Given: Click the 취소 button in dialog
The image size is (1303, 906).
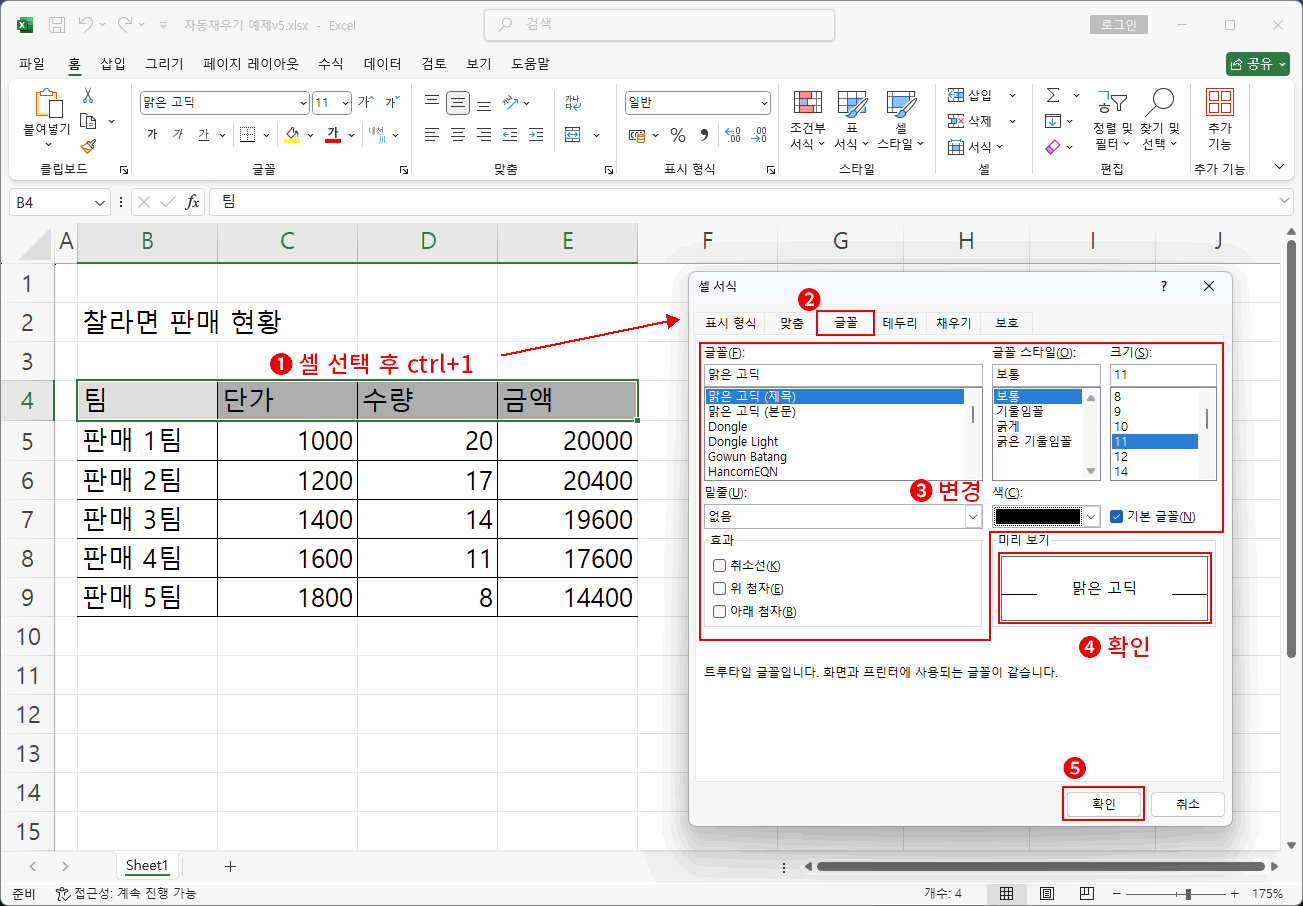Looking at the screenshot, I should click(x=1187, y=804).
